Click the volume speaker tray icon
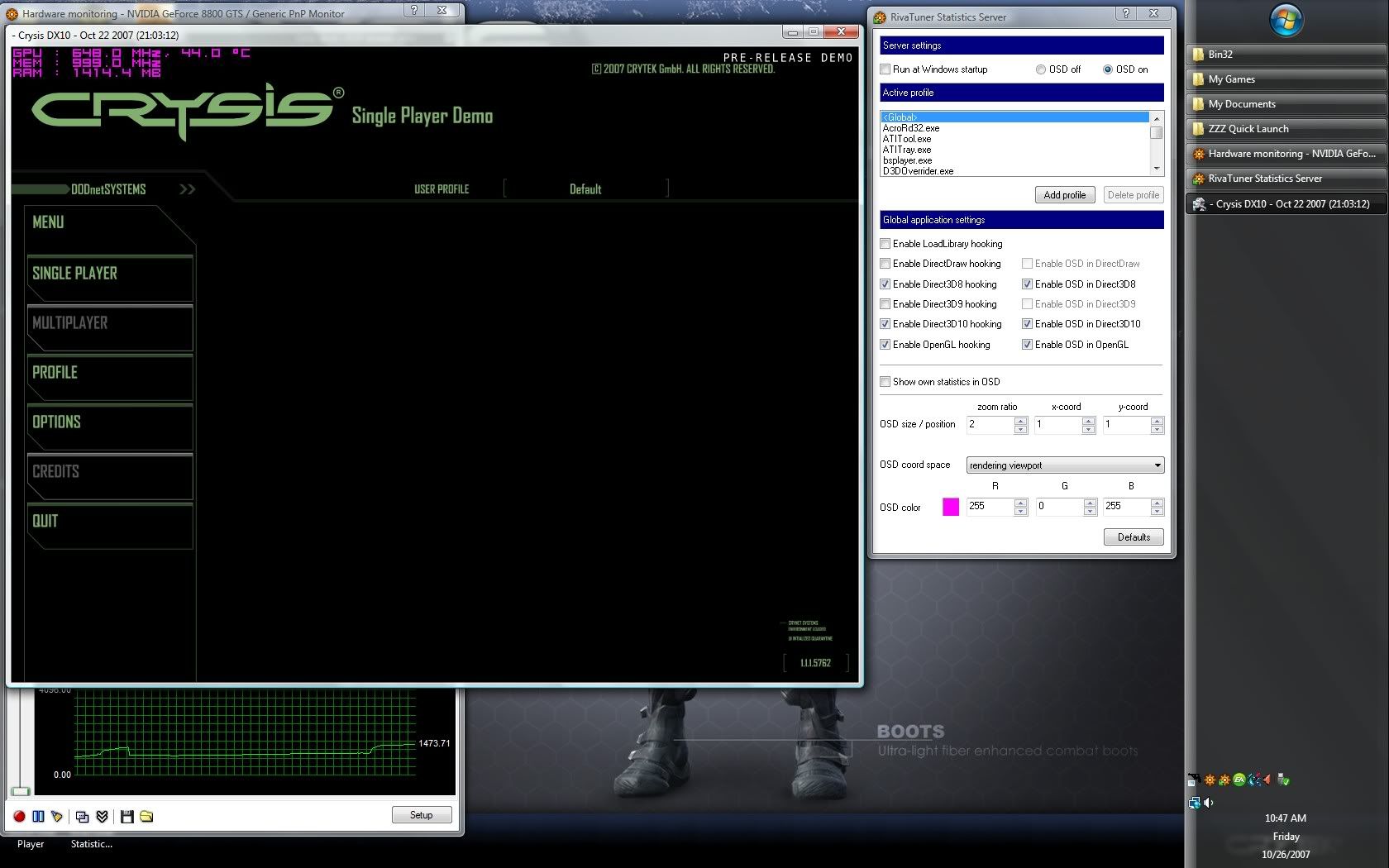This screenshot has height=868, width=1389. pyautogui.click(x=1209, y=802)
